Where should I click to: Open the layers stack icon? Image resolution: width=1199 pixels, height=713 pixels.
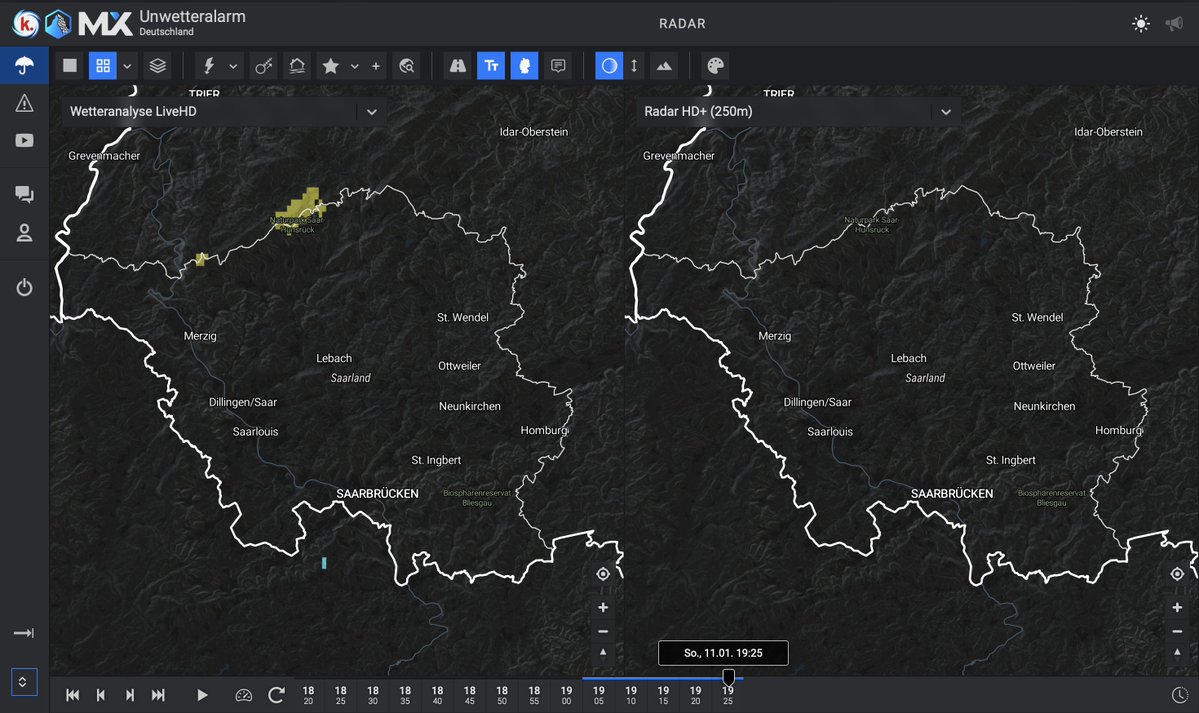159,65
